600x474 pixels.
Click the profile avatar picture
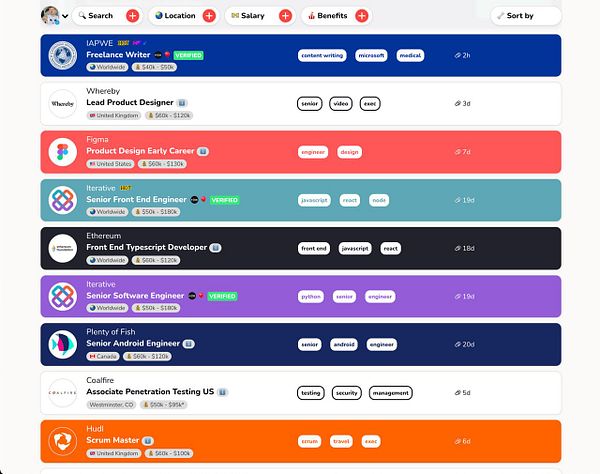click(50, 16)
